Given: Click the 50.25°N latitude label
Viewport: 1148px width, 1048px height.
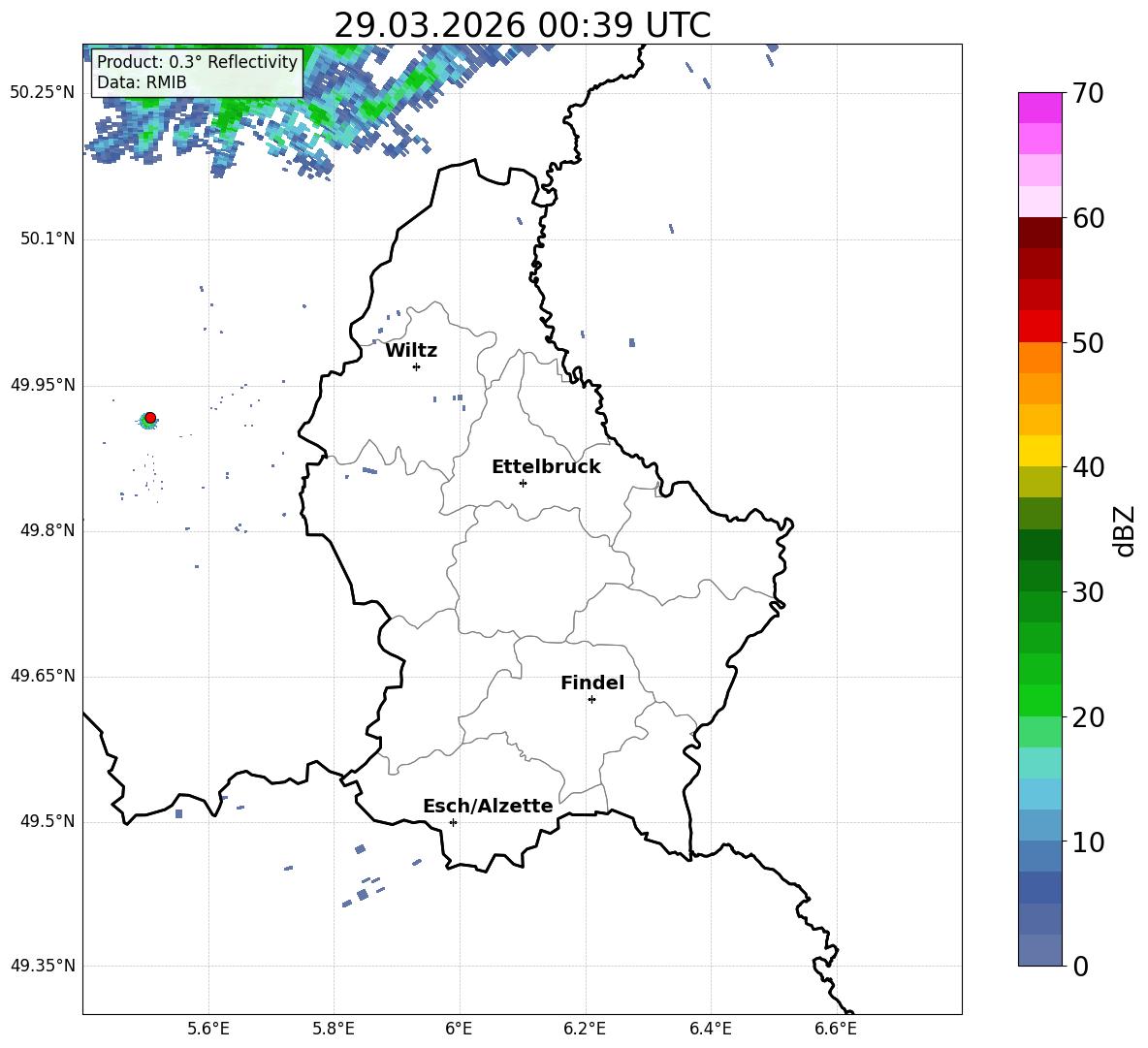Looking at the screenshot, I should [43, 93].
